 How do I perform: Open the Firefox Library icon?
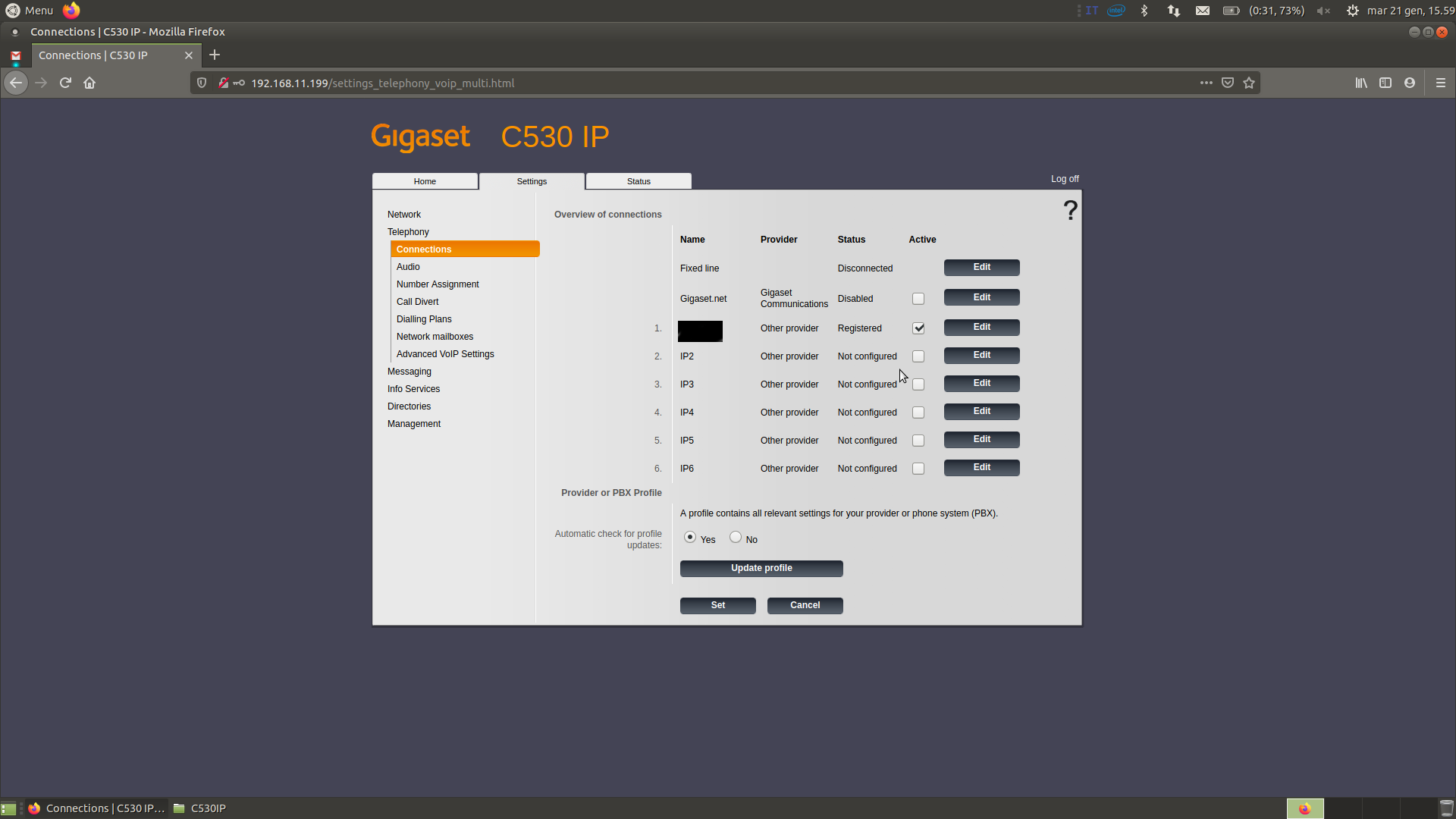1361,83
